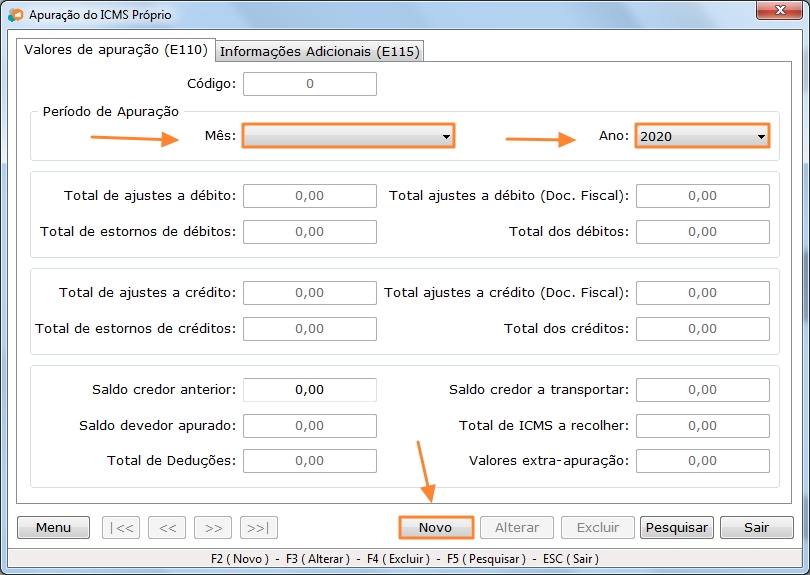Viewport: 810px width, 575px height.
Task: Go to previous record with << button
Action: [167, 527]
